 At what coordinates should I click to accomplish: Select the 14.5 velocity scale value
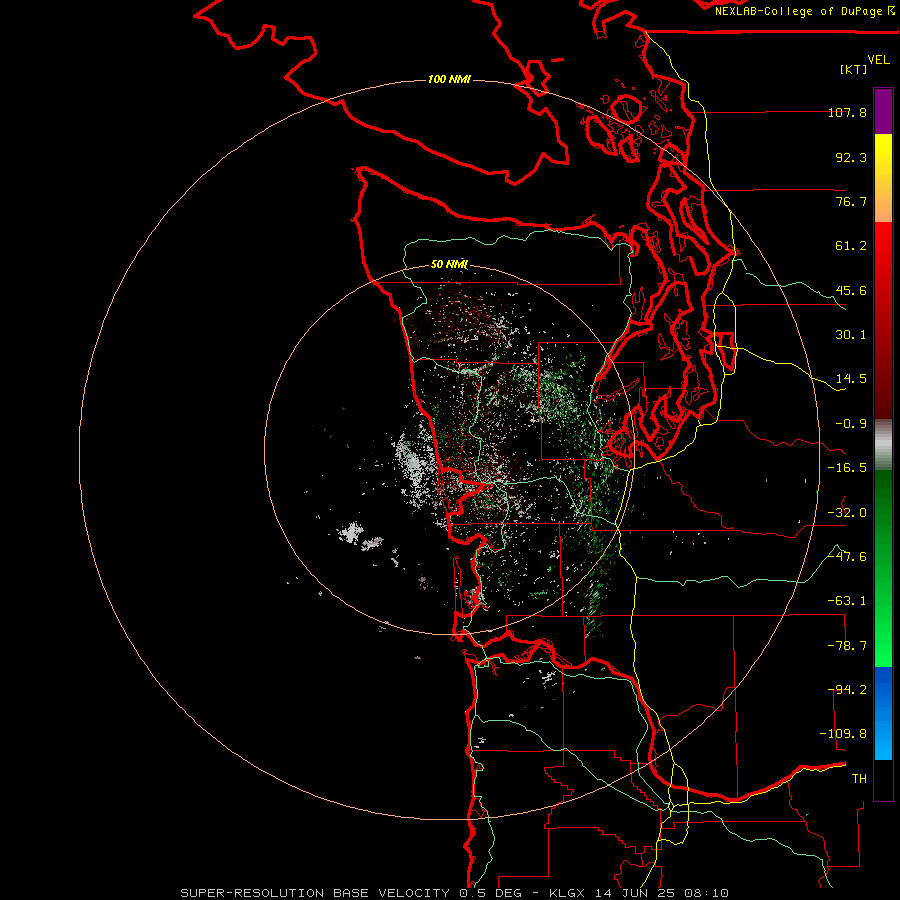(851, 379)
